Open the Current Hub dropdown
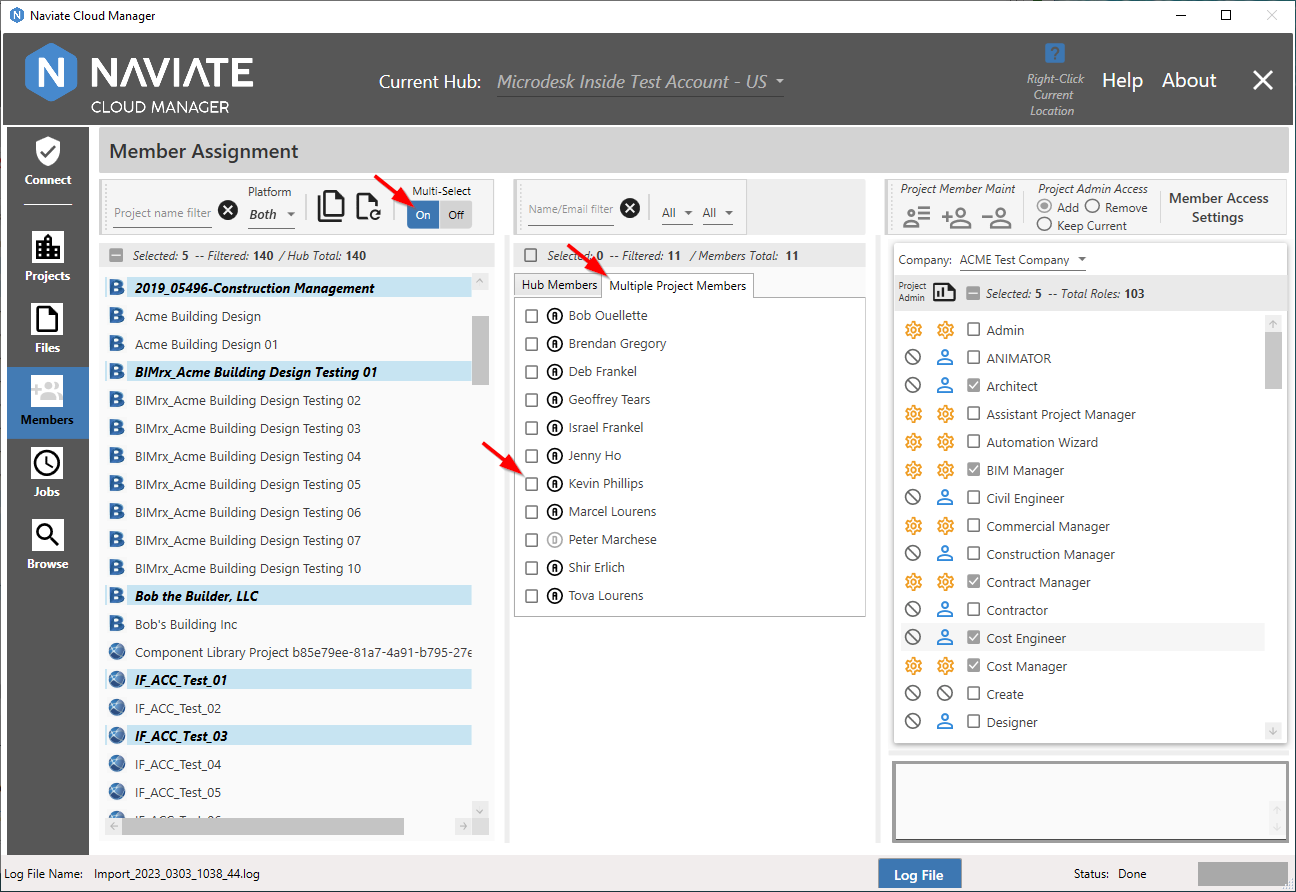The image size is (1296, 892). tap(640, 82)
